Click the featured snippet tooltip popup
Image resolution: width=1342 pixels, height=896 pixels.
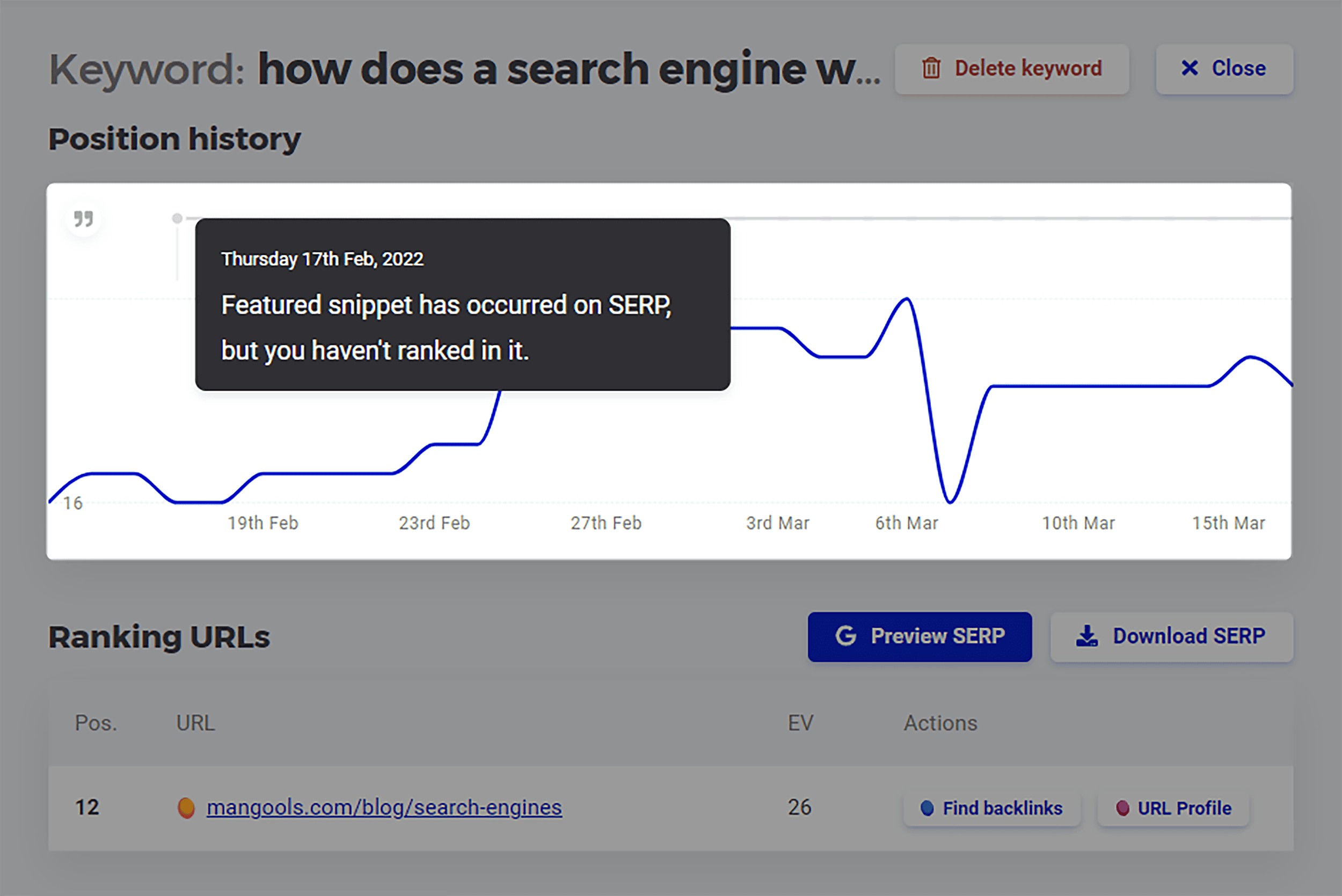462,305
